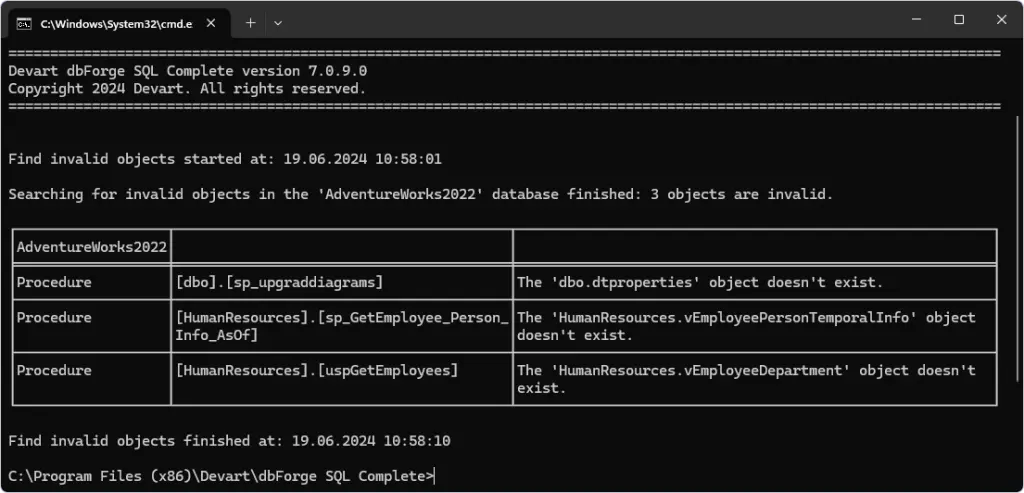
Task: Maximize the terminal window
Action: point(958,20)
